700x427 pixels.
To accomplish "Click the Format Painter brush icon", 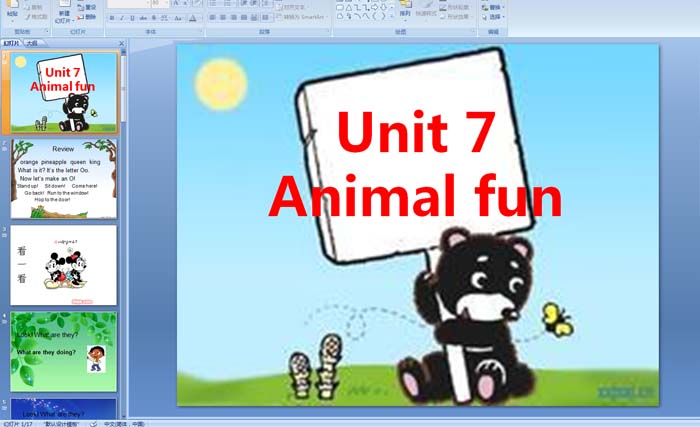I will coord(28,17).
